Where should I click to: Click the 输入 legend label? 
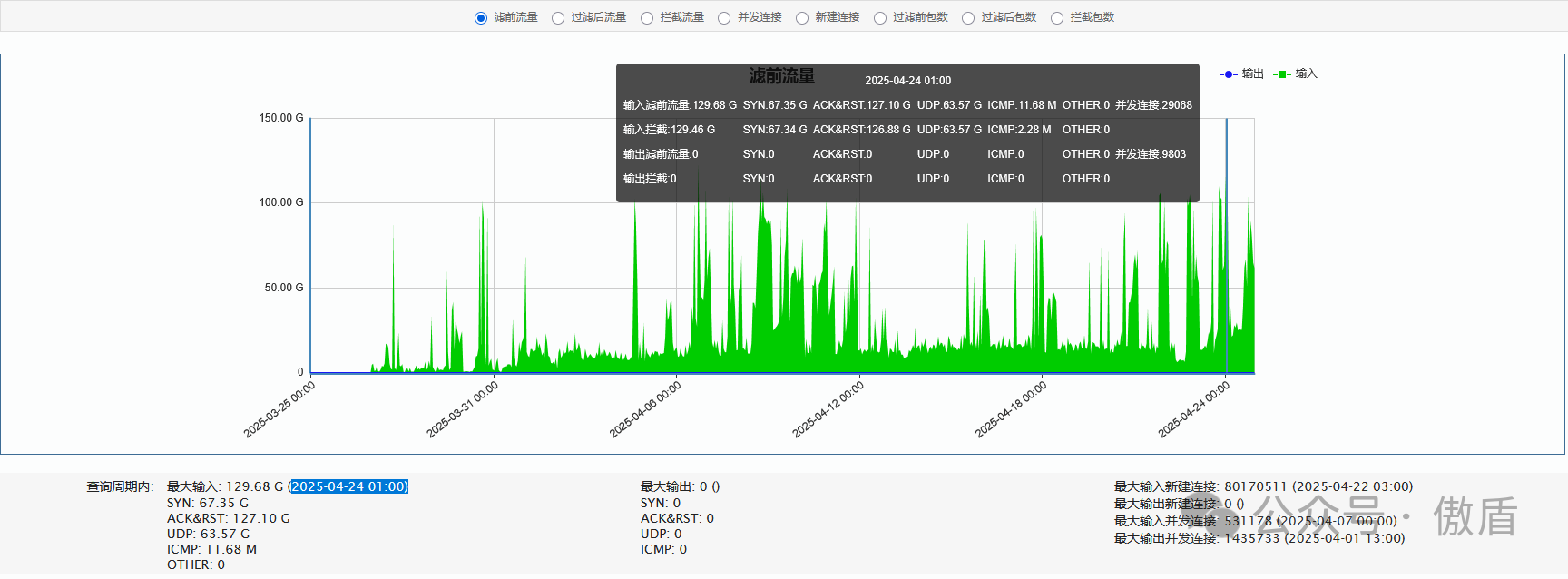point(1306,74)
